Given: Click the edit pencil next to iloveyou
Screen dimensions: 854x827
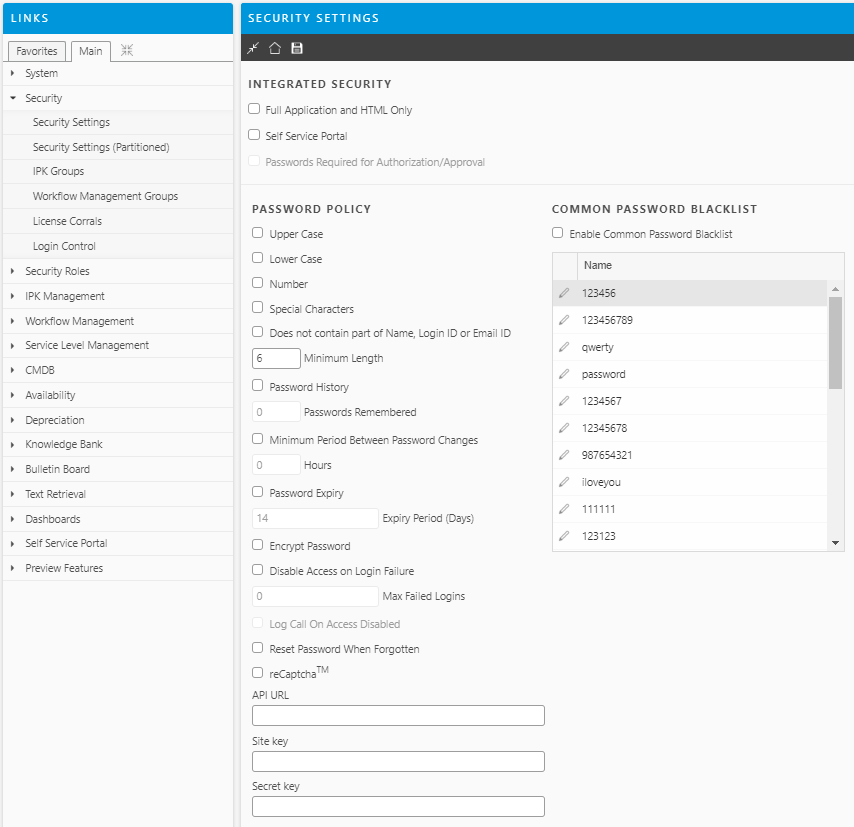Looking at the screenshot, I should 562,481.
